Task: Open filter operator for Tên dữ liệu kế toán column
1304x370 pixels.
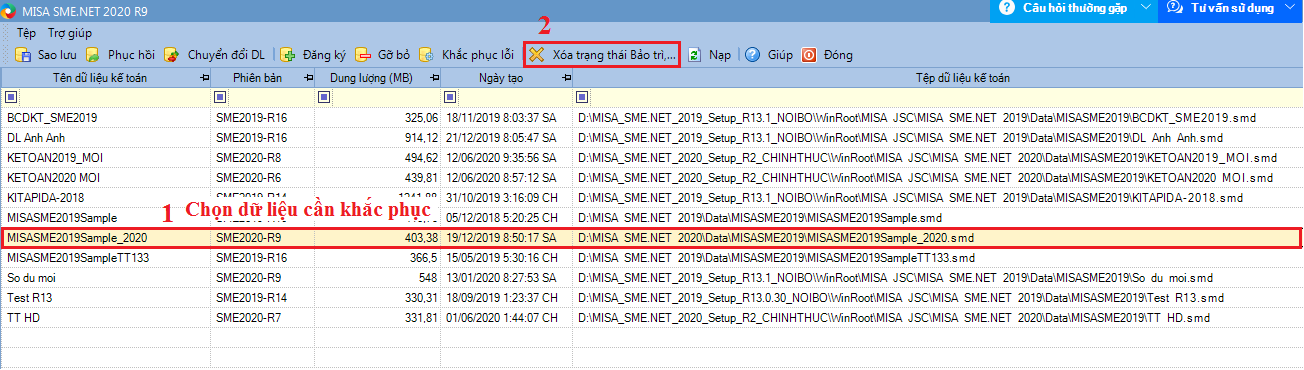Action: click(x=11, y=97)
